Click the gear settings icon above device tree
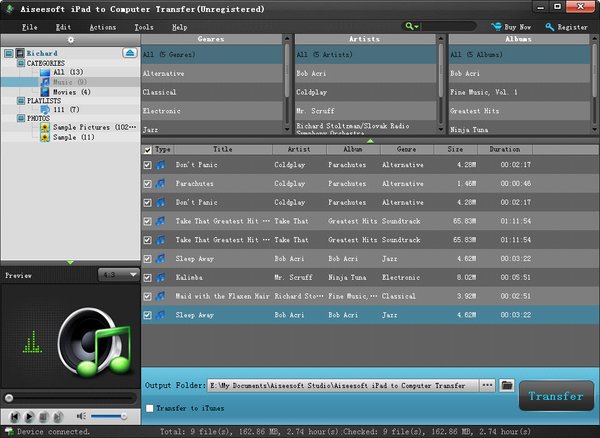 pyautogui.click(x=70, y=39)
